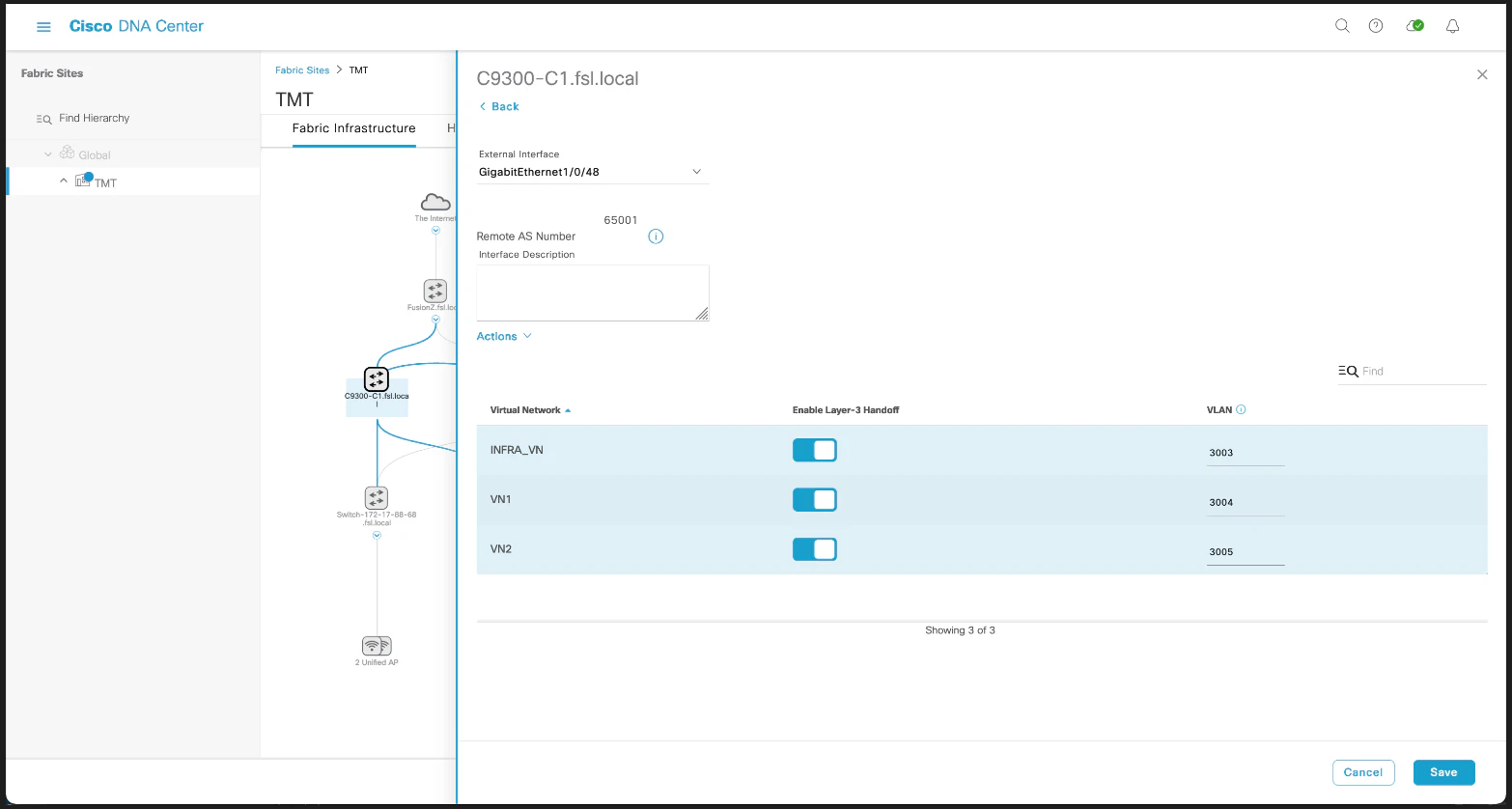Toggle Layer-3 Handoff for VN2

815,549
